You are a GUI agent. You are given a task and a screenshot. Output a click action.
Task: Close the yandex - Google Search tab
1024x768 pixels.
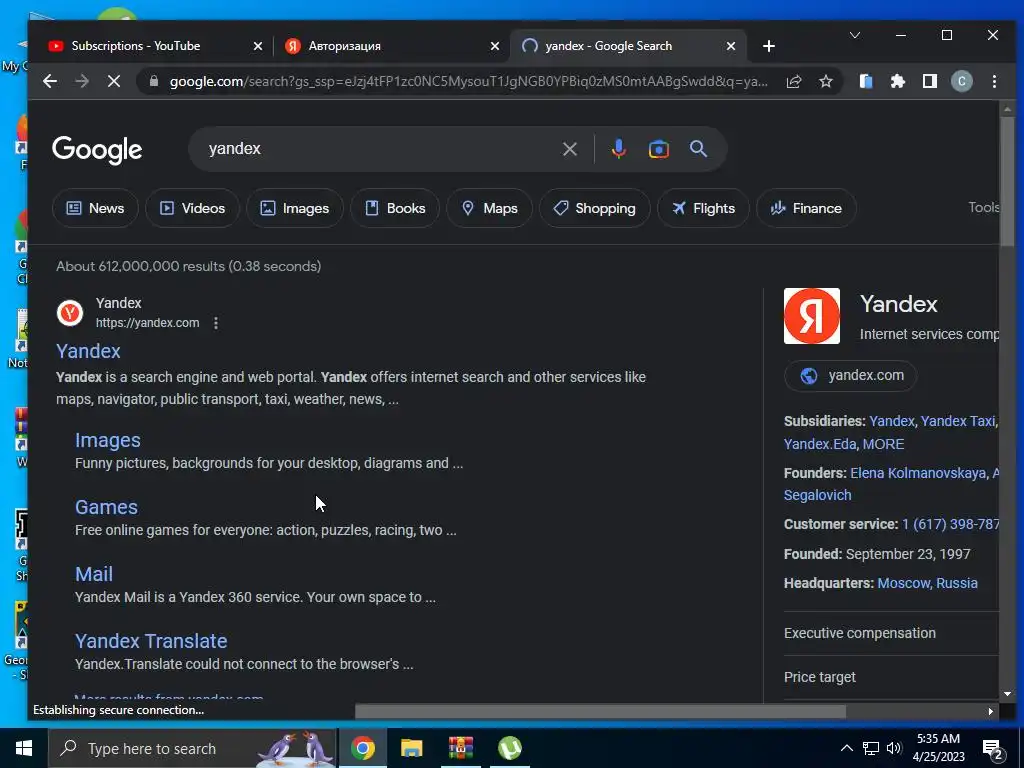click(731, 46)
